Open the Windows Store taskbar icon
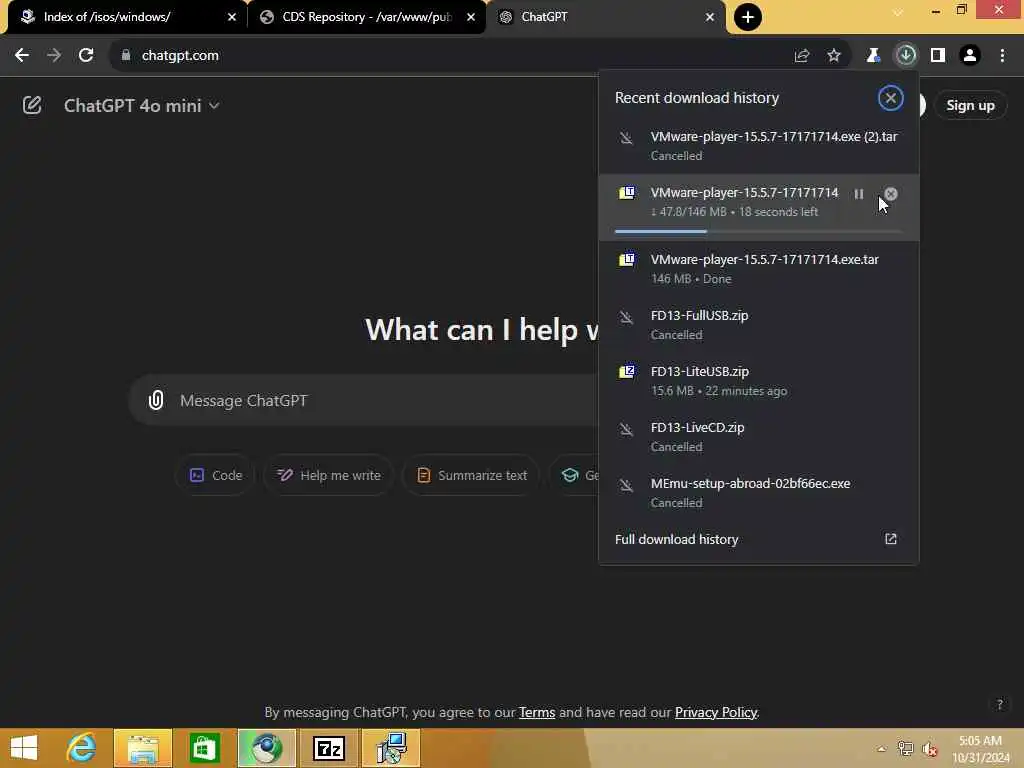 pyautogui.click(x=204, y=748)
